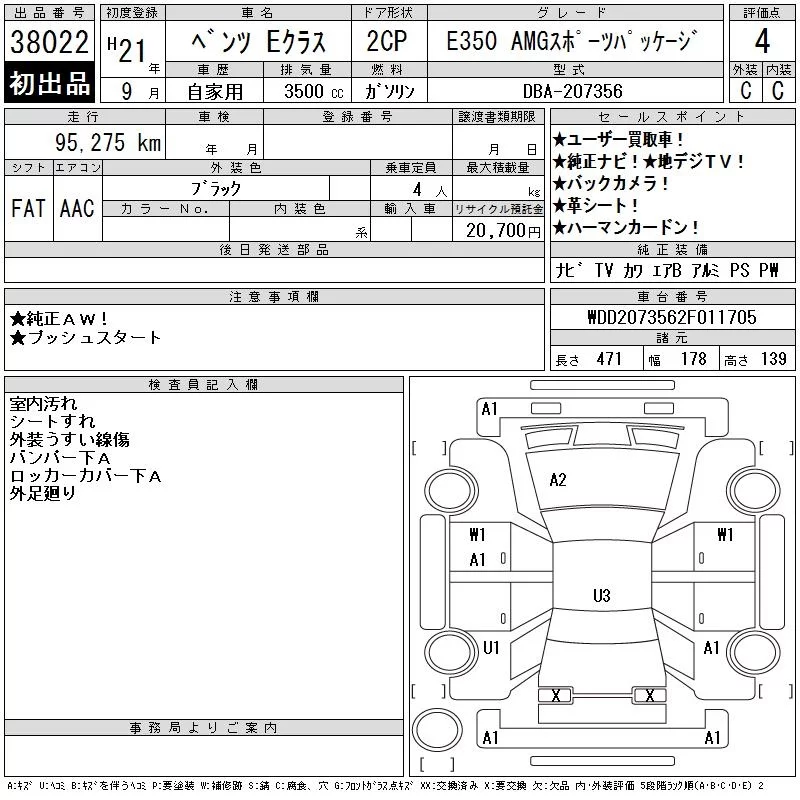Click the sales point ★ハーマンカードン！
Image resolution: width=800 pixels, height=800 pixels.
[x=626, y=228]
